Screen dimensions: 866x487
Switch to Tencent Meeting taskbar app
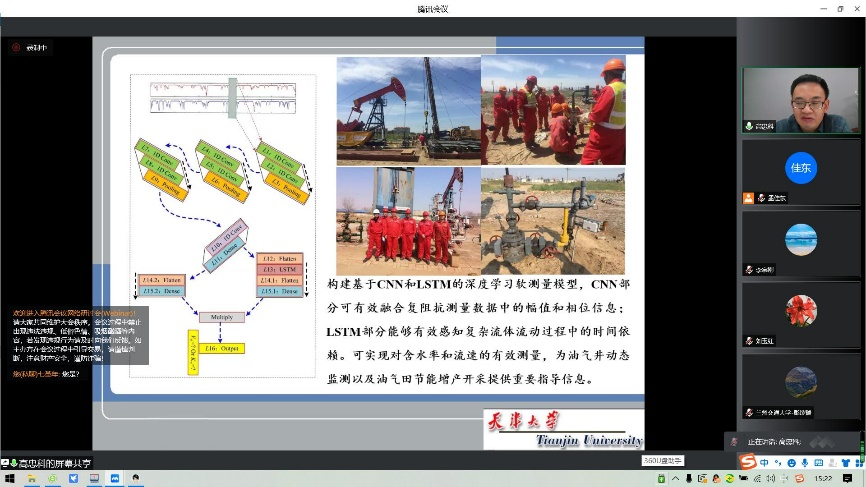point(114,479)
